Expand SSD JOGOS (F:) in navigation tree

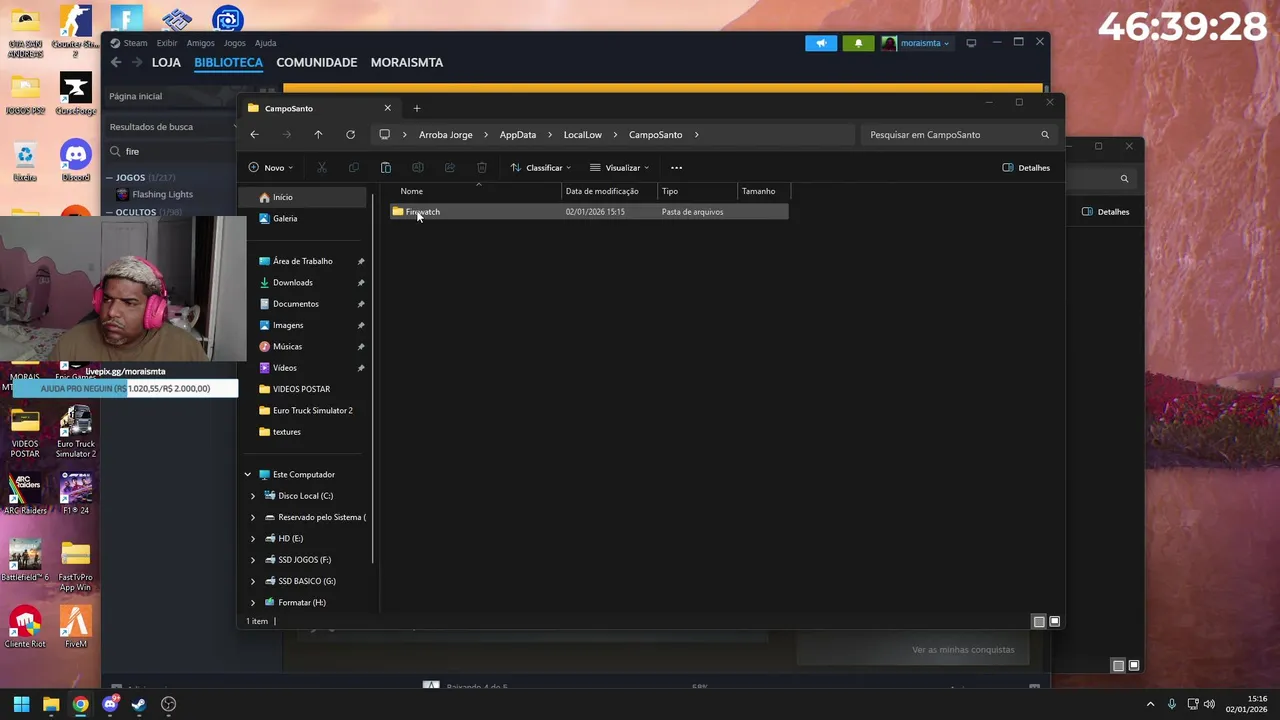pyautogui.click(x=253, y=560)
